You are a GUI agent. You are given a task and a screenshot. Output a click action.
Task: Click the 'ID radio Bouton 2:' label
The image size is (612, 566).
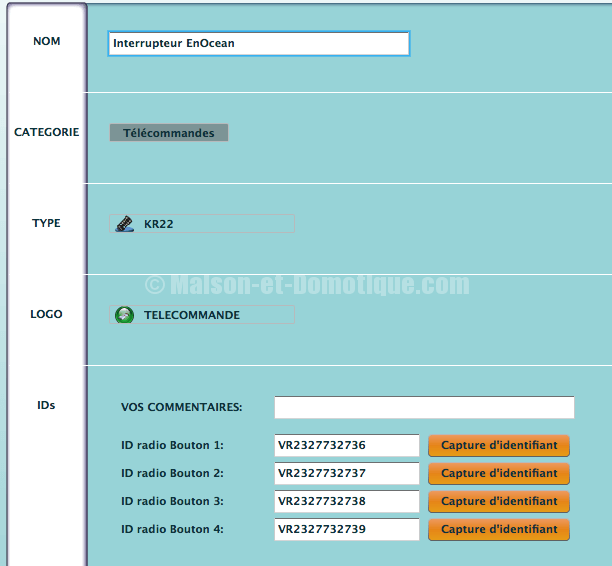click(x=172, y=473)
